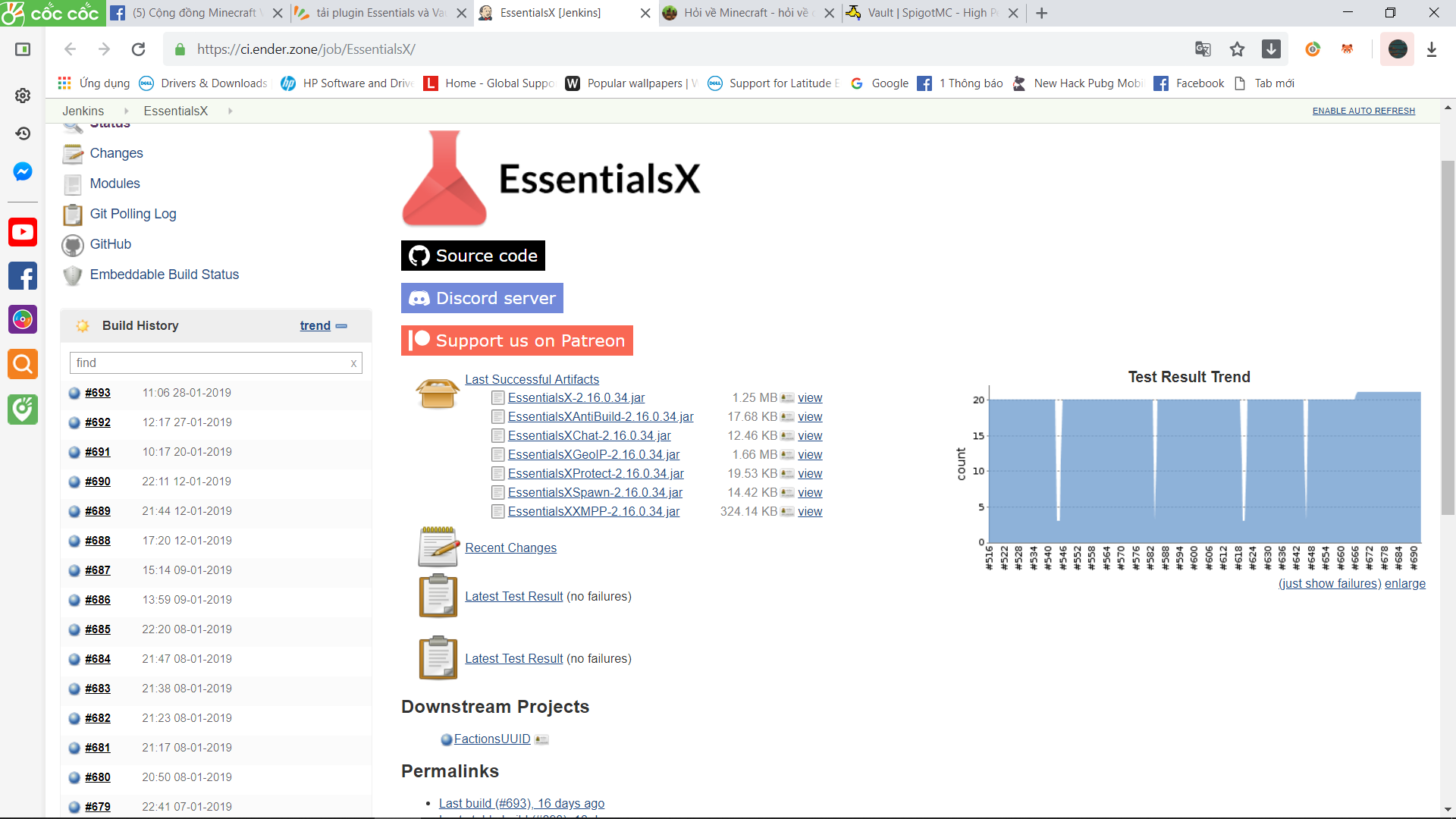Viewport: 1456px width, 819px height.
Task: Expand the Jenkins breadcrumb arrow
Action: pyautogui.click(x=126, y=111)
